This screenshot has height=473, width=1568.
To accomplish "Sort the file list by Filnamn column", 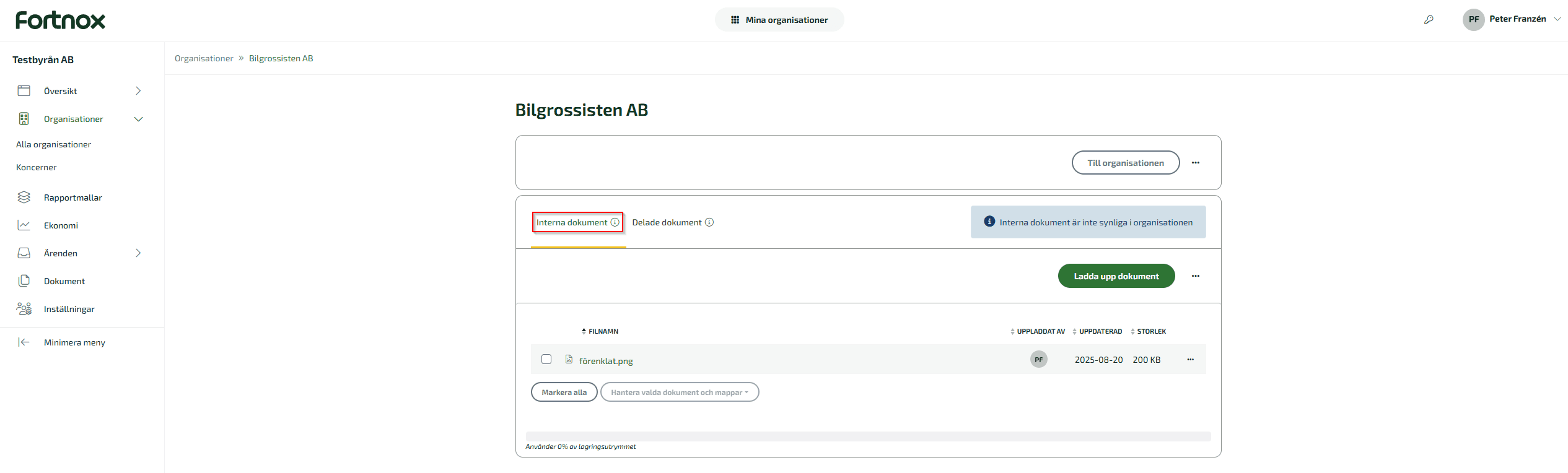I will pos(602,331).
